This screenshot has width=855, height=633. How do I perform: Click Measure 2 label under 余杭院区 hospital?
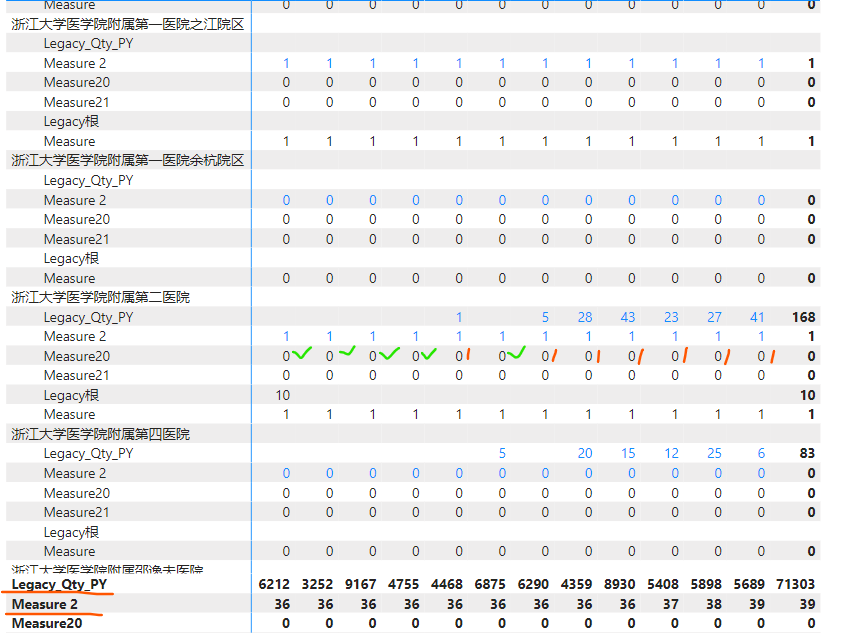click(75, 200)
